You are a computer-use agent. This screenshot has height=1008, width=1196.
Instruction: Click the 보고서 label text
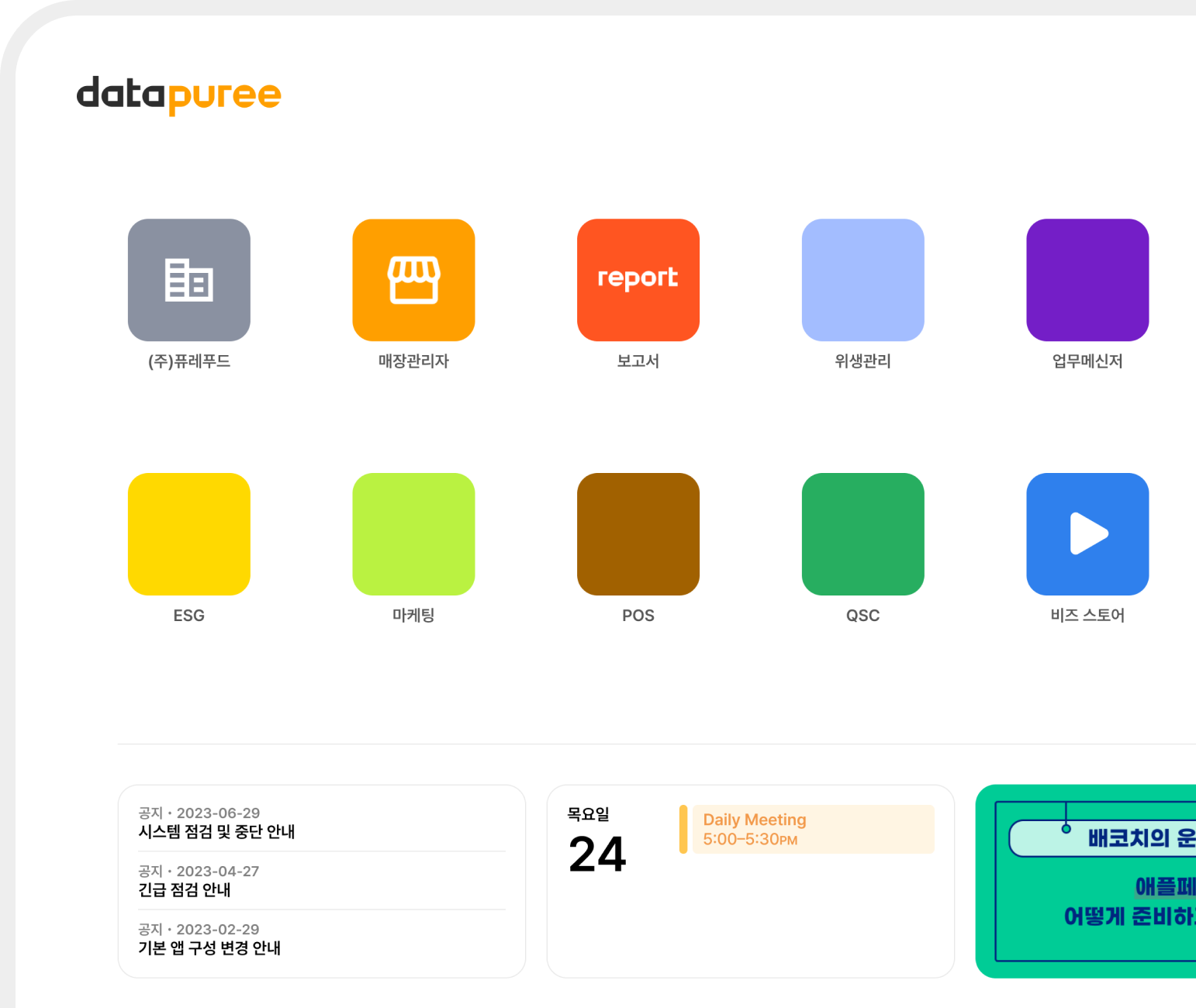[638, 361]
